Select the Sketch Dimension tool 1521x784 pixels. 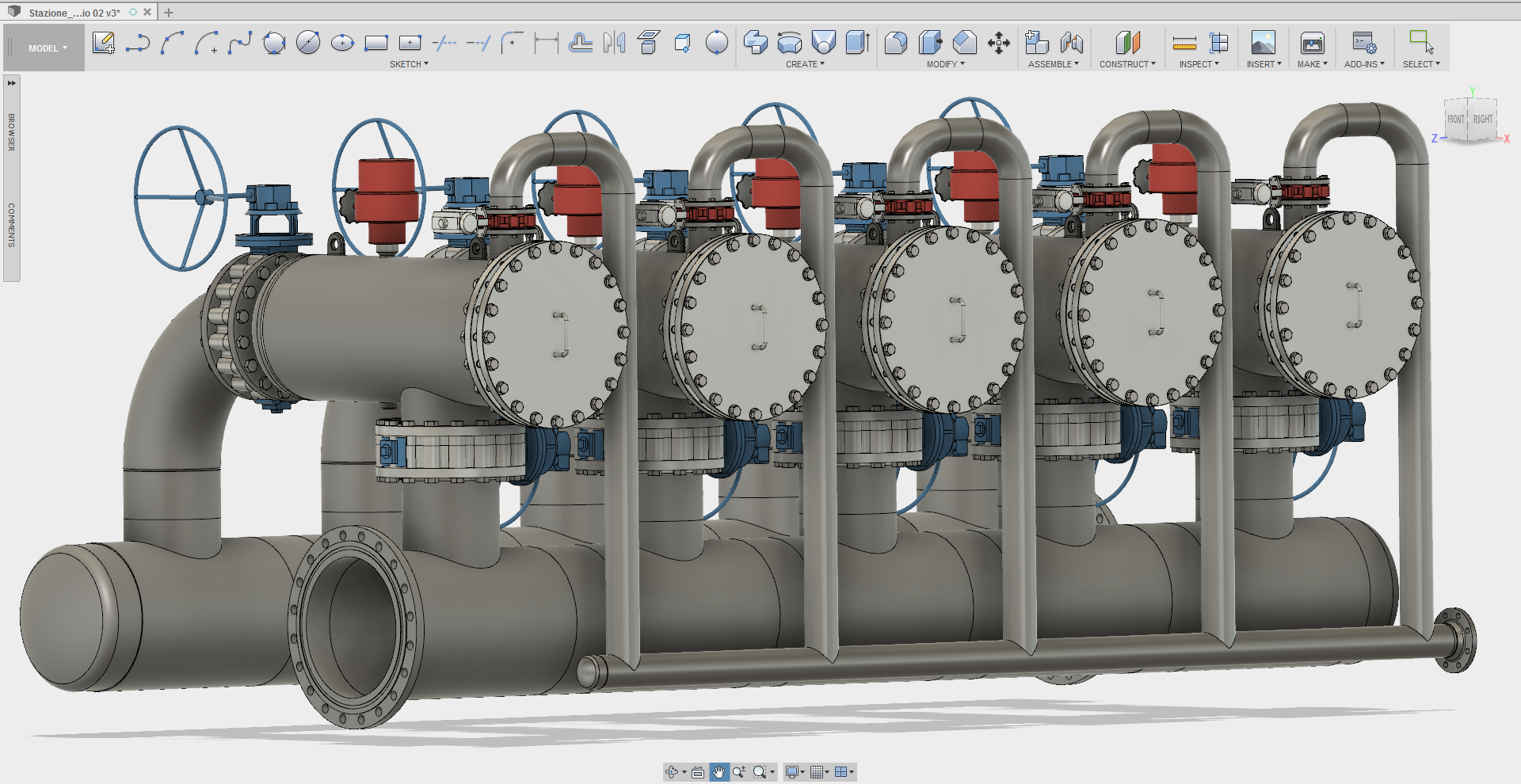click(546, 43)
